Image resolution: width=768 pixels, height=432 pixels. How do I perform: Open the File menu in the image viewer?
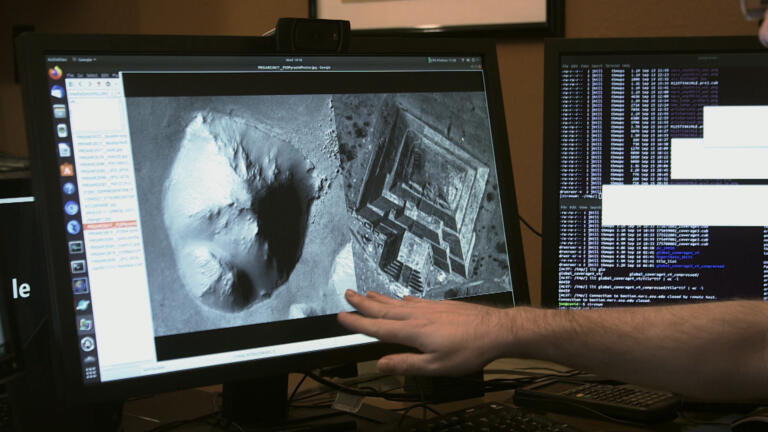tap(72, 73)
